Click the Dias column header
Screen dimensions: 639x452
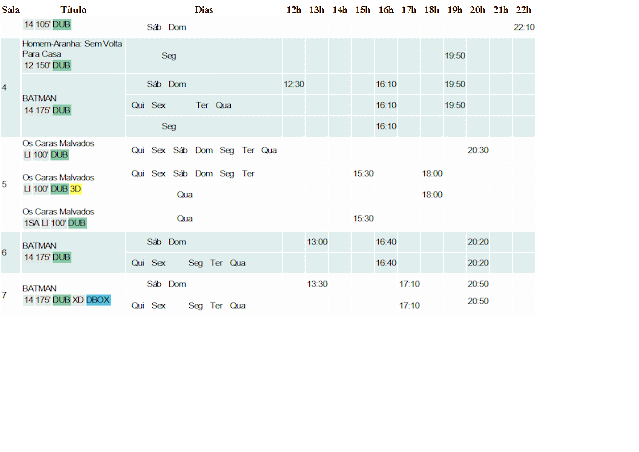point(204,10)
